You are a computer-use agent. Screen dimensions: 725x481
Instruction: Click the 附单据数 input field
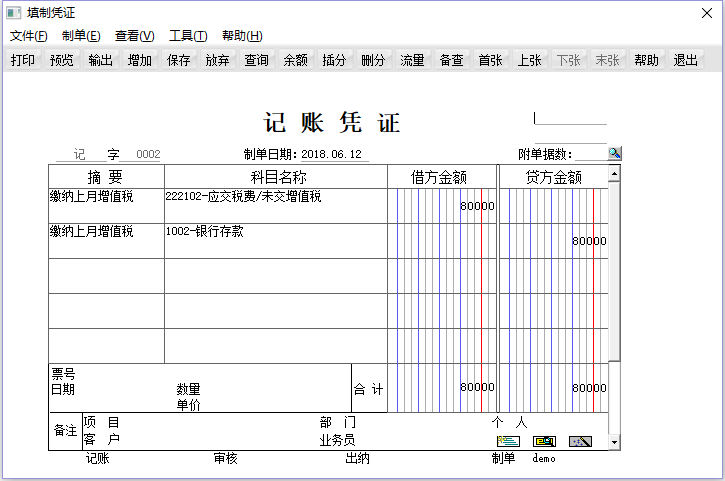590,154
